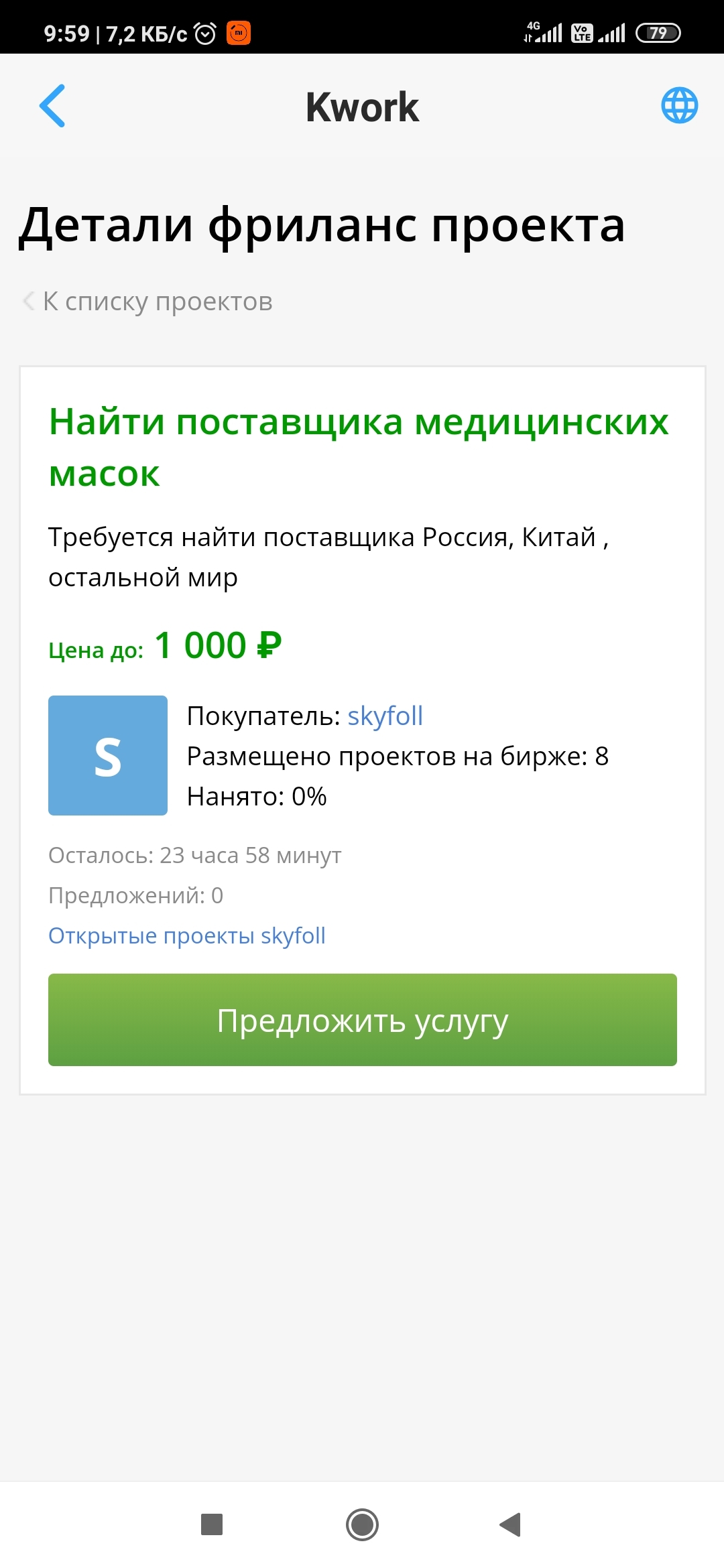
Task: Tap the 4G signal strength icon
Action: (544, 32)
